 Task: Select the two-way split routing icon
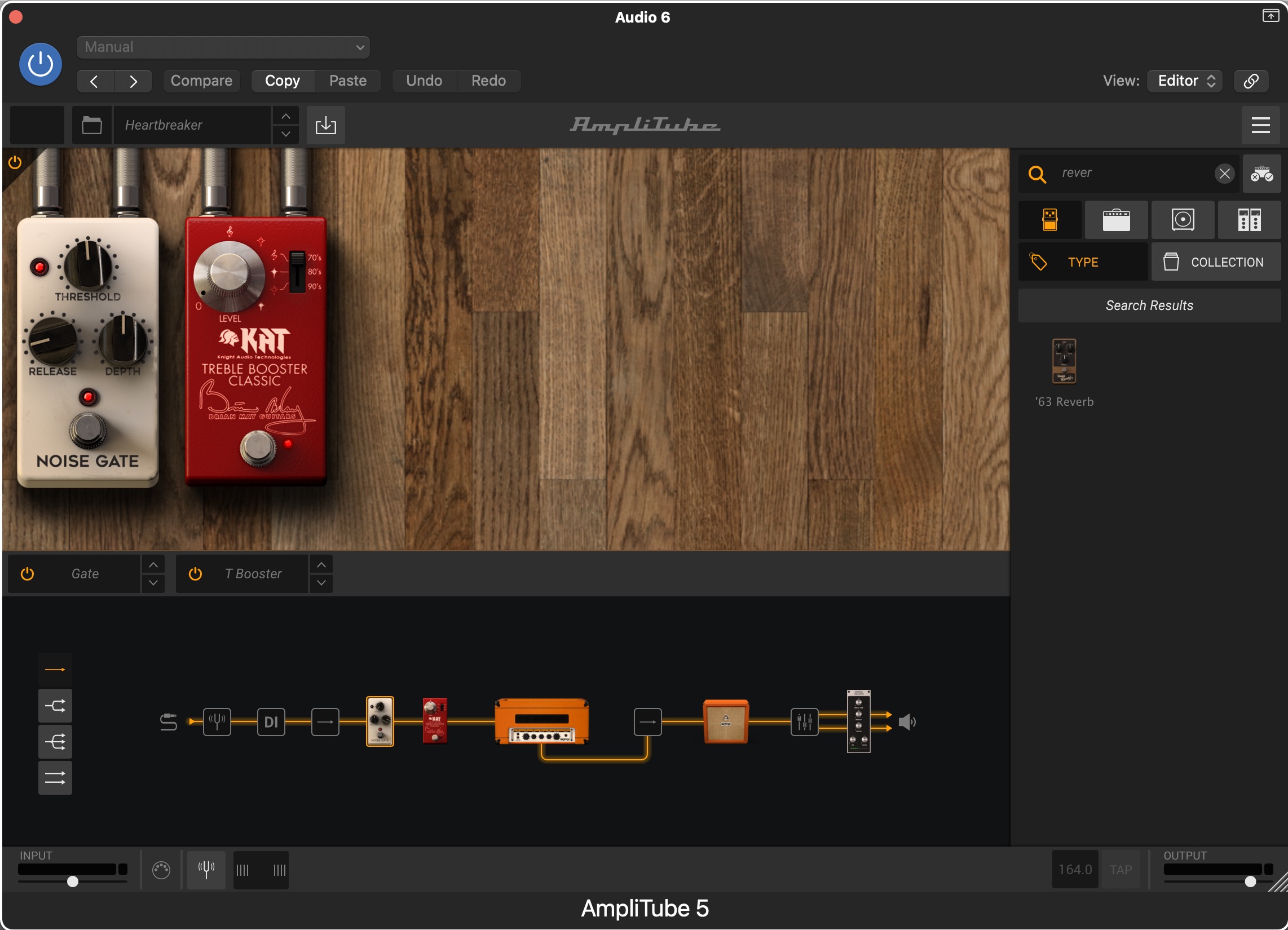pyautogui.click(x=55, y=706)
